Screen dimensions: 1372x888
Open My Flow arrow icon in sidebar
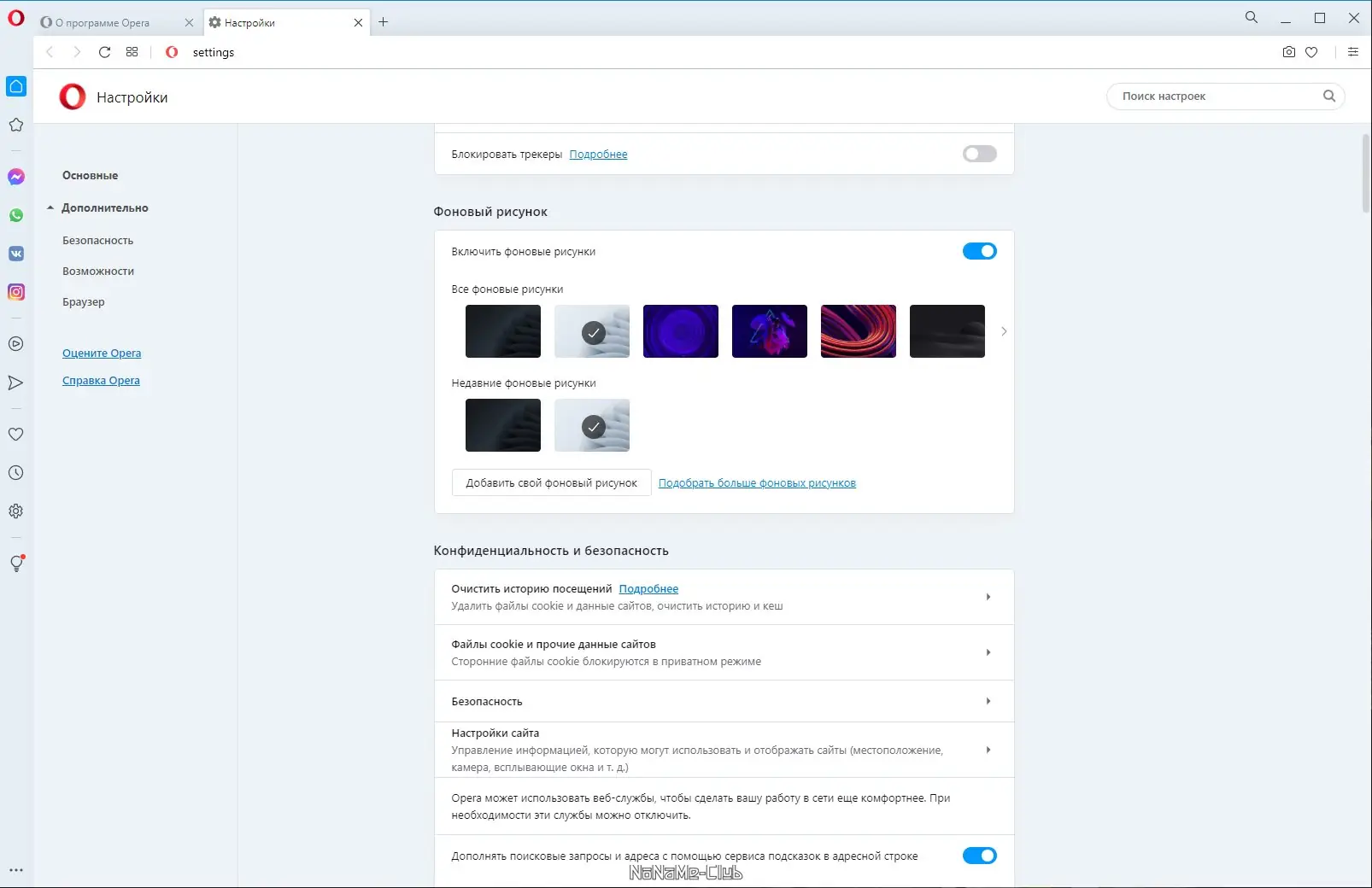tap(16, 383)
